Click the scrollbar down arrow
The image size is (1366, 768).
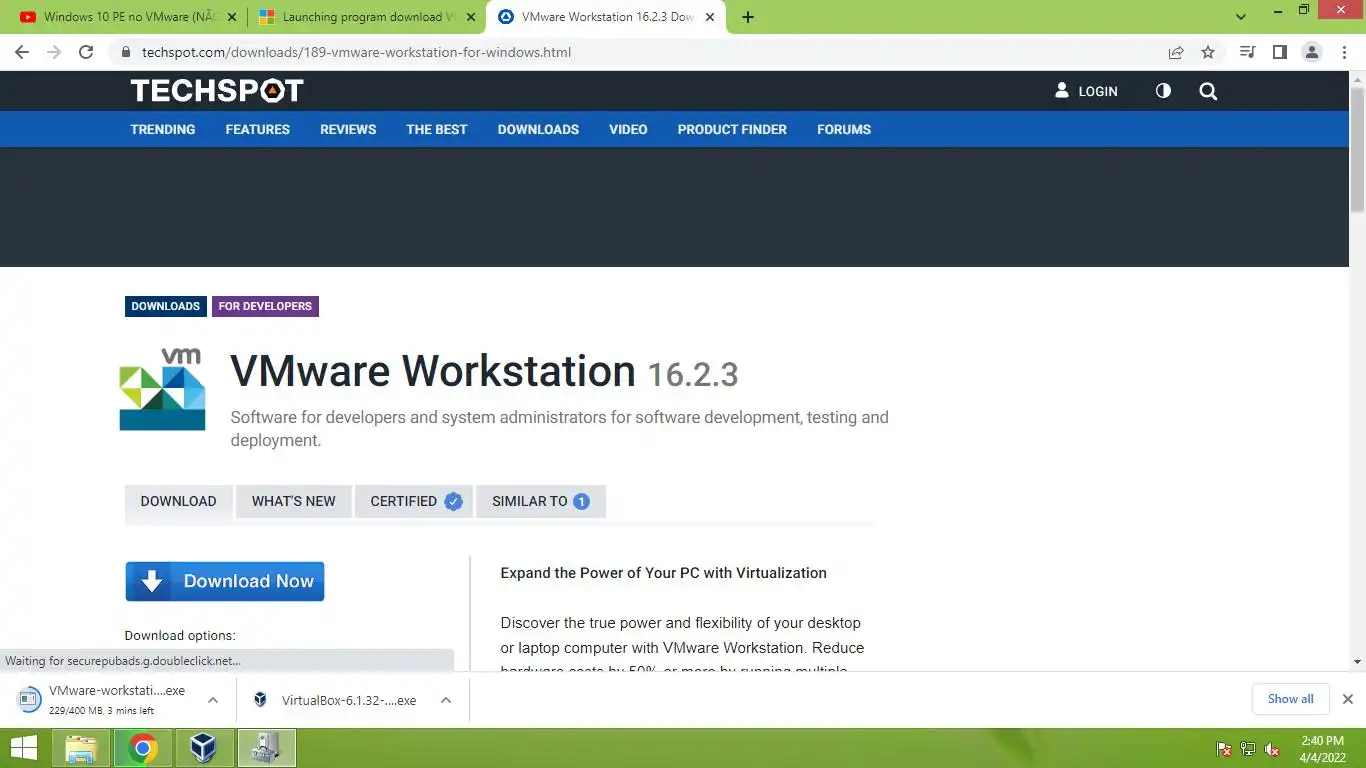pos(1357,662)
